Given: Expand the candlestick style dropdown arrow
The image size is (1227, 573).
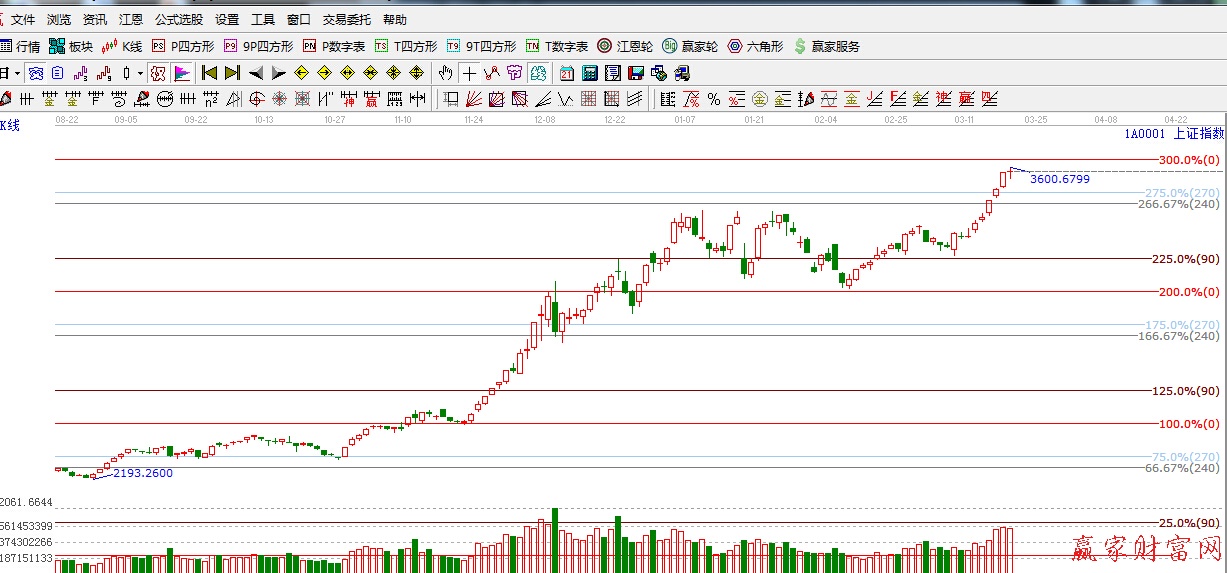Looking at the screenshot, I should 139,73.
